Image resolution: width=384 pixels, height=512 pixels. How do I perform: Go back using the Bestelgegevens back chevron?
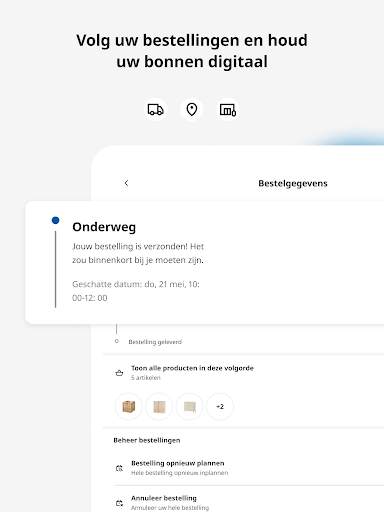point(126,183)
